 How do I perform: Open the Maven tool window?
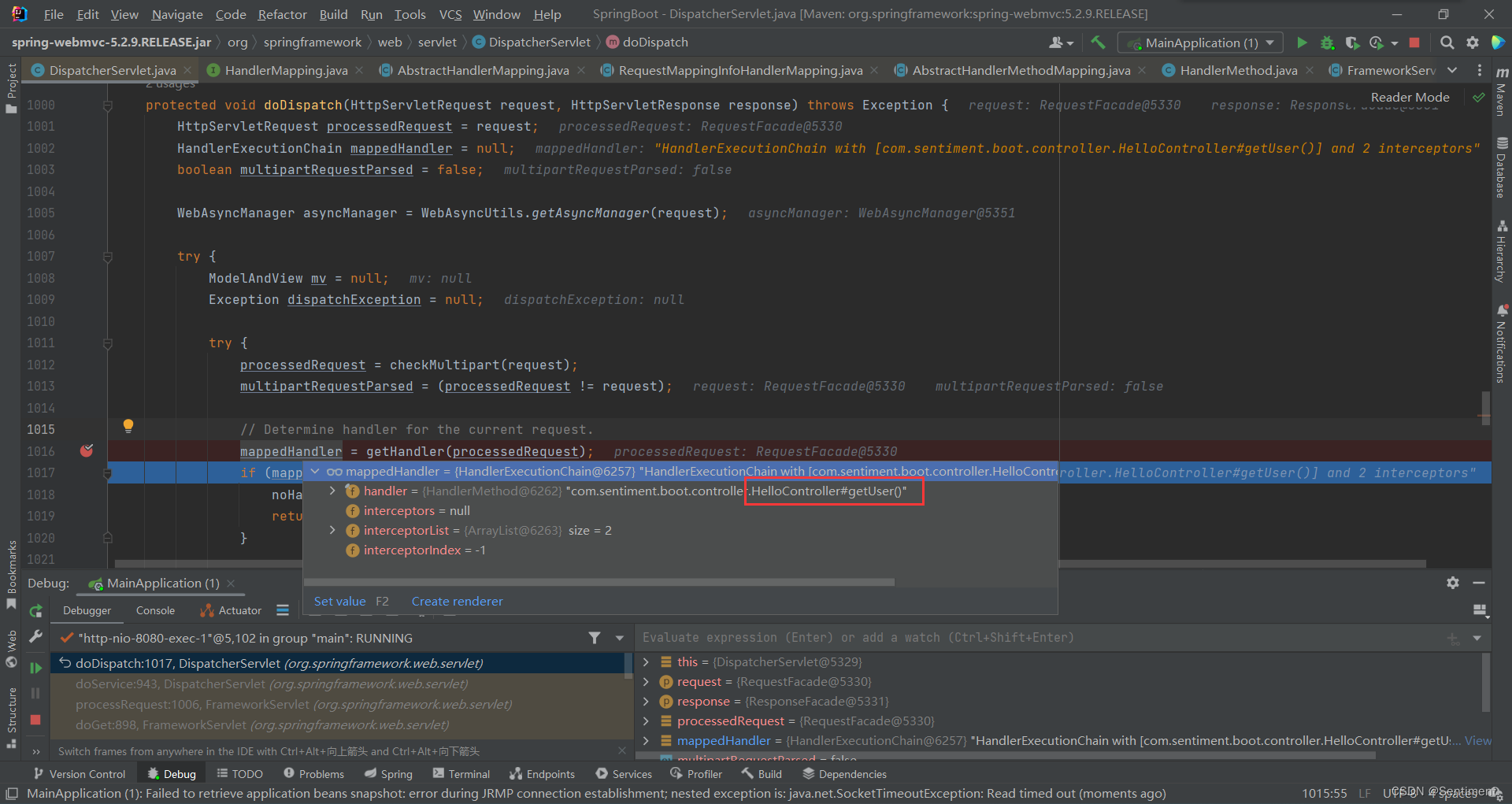[x=1502, y=92]
